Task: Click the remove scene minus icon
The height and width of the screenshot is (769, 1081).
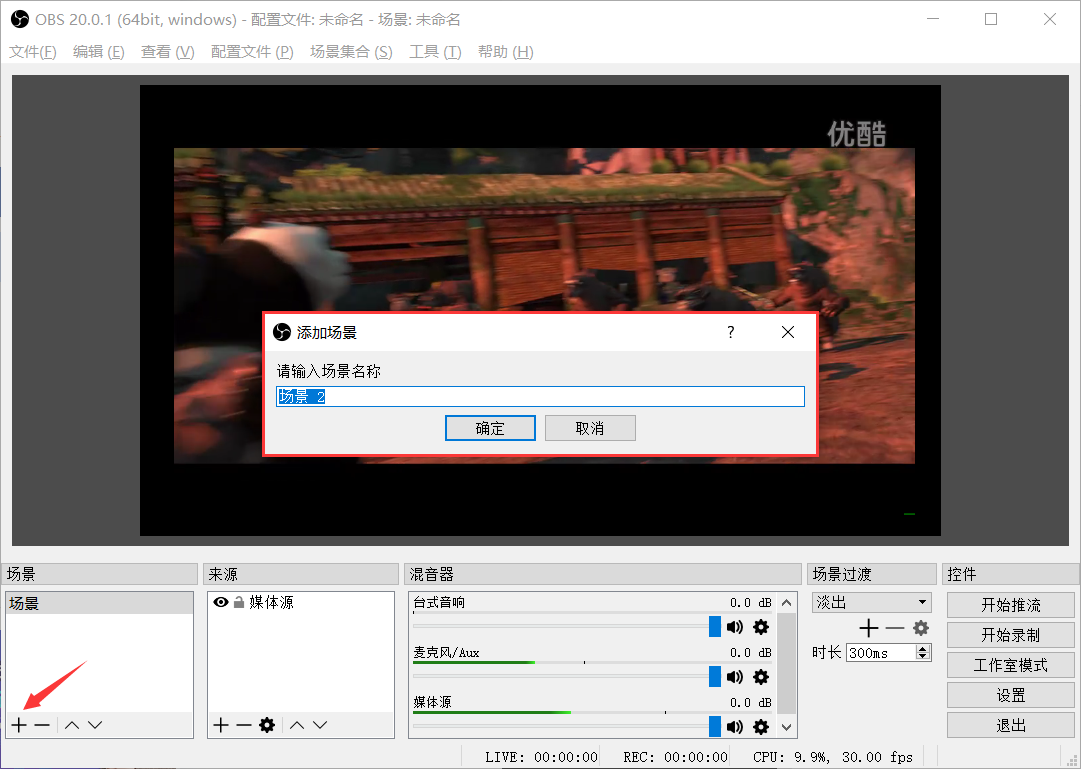Action: pyautogui.click(x=42, y=725)
